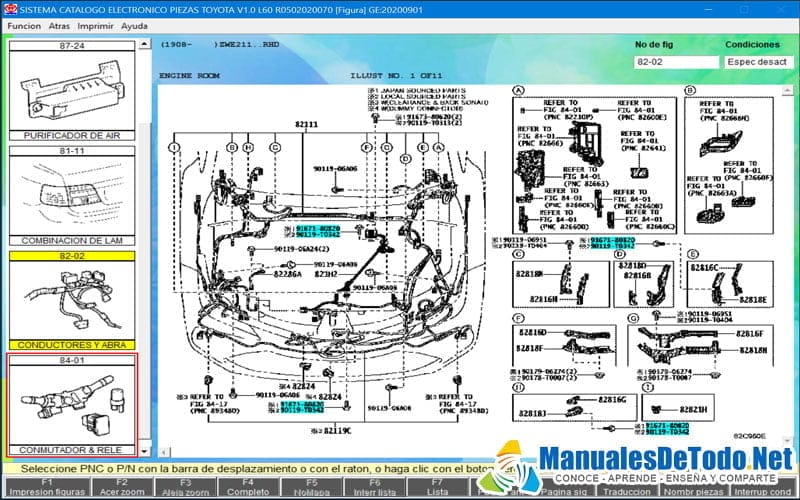Viewport: 800px width, 500px height.
Task: Select part code 82818D in detail D
Action: [x=633, y=266]
